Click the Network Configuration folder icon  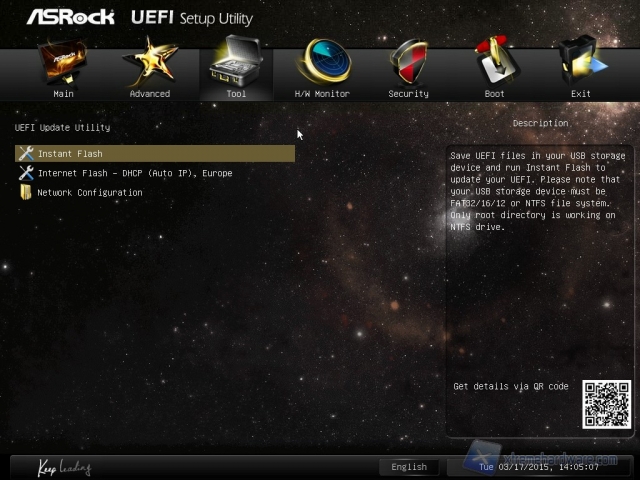pyautogui.click(x=26, y=192)
